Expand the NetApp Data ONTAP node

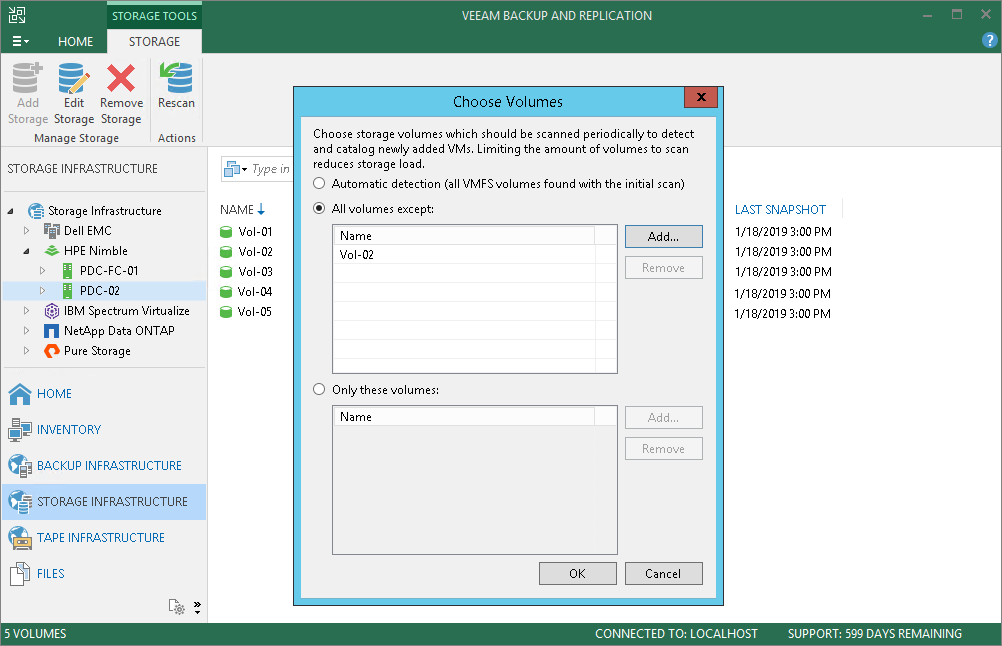pyautogui.click(x=26, y=331)
